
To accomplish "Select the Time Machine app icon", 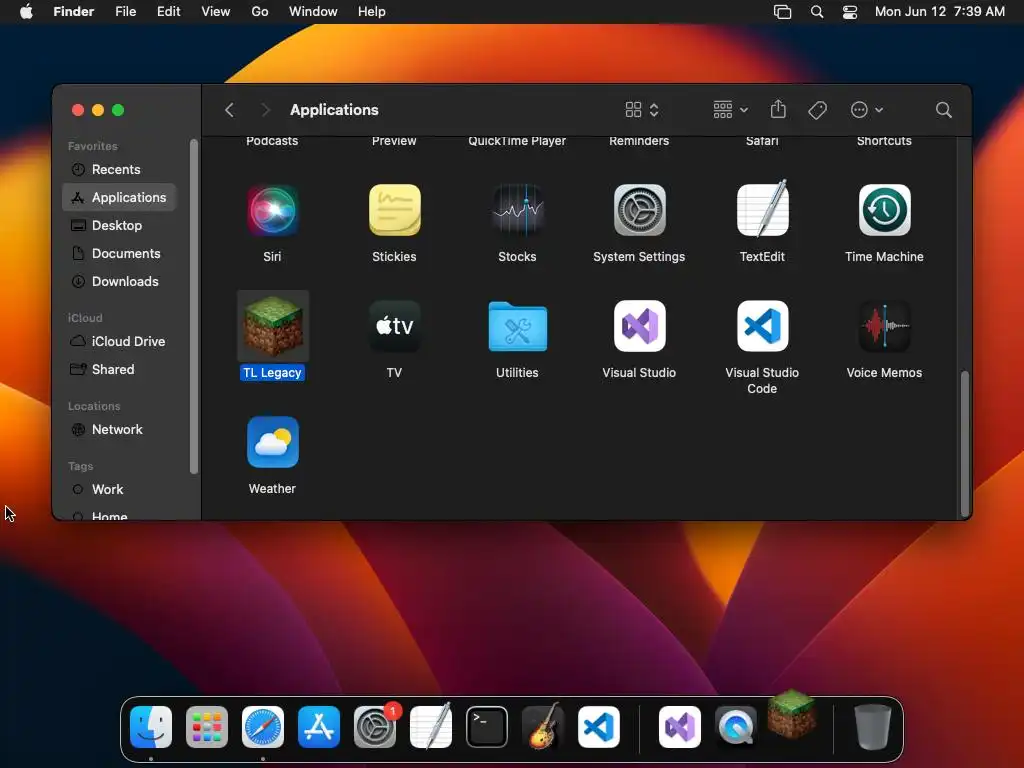I will point(884,210).
